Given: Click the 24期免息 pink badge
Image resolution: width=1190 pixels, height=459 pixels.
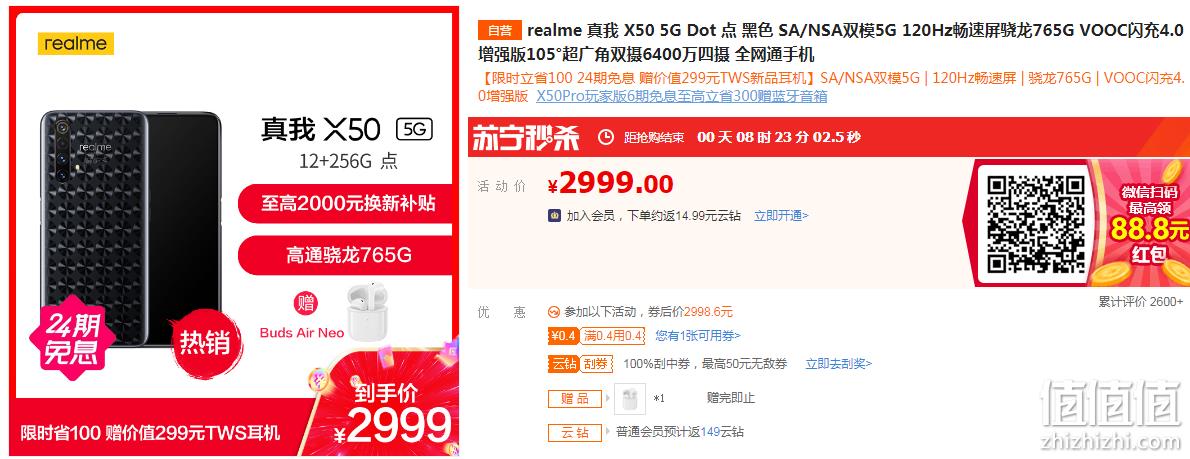Looking at the screenshot, I should click(72, 338).
